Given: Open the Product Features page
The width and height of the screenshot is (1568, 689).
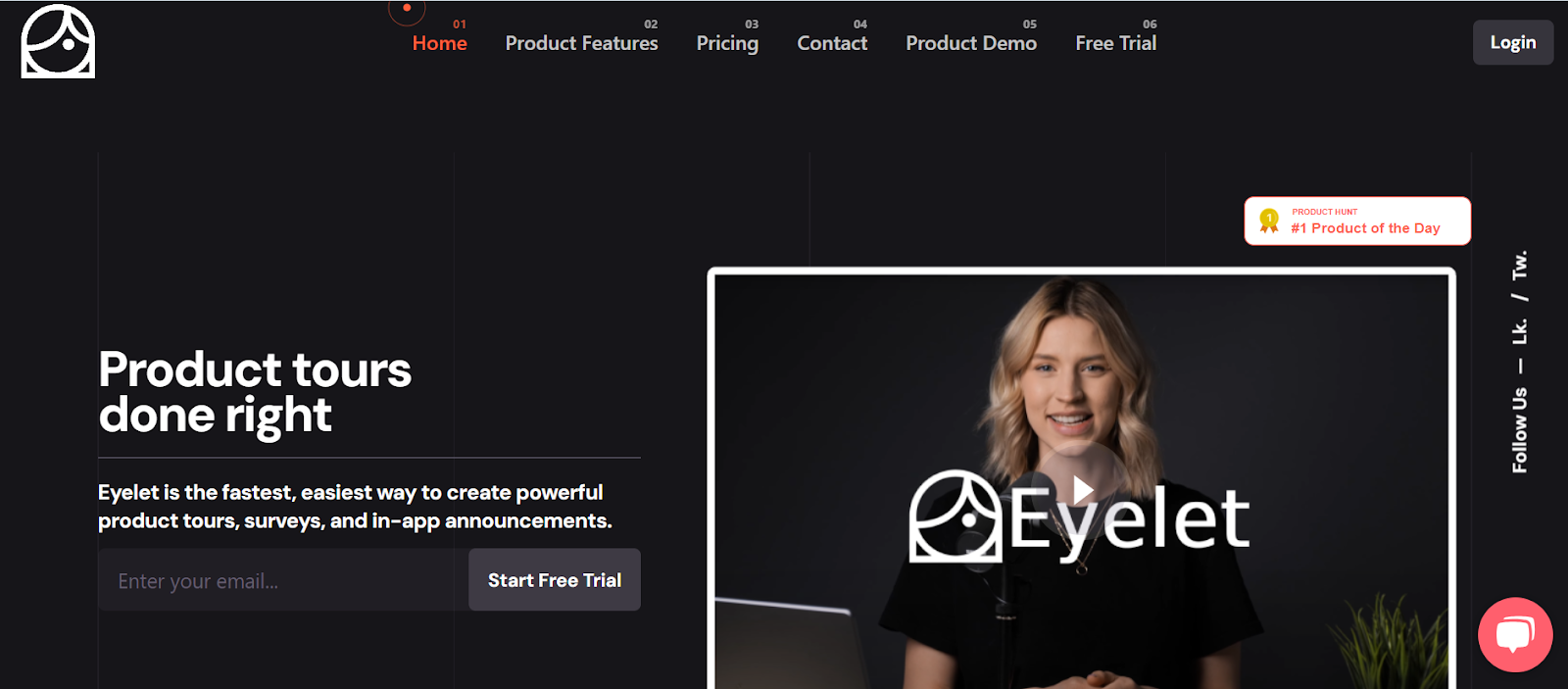Looking at the screenshot, I should tap(581, 43).
